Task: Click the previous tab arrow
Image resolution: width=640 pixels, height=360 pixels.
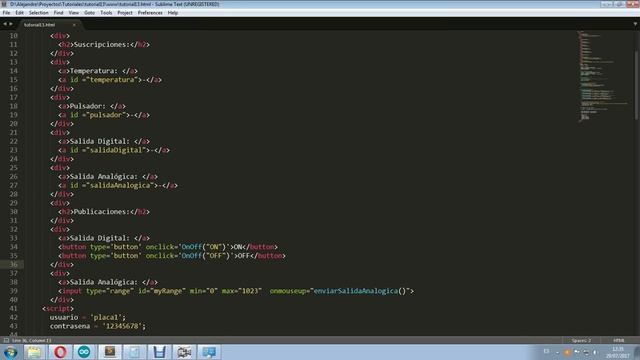Action: [4, 24]
